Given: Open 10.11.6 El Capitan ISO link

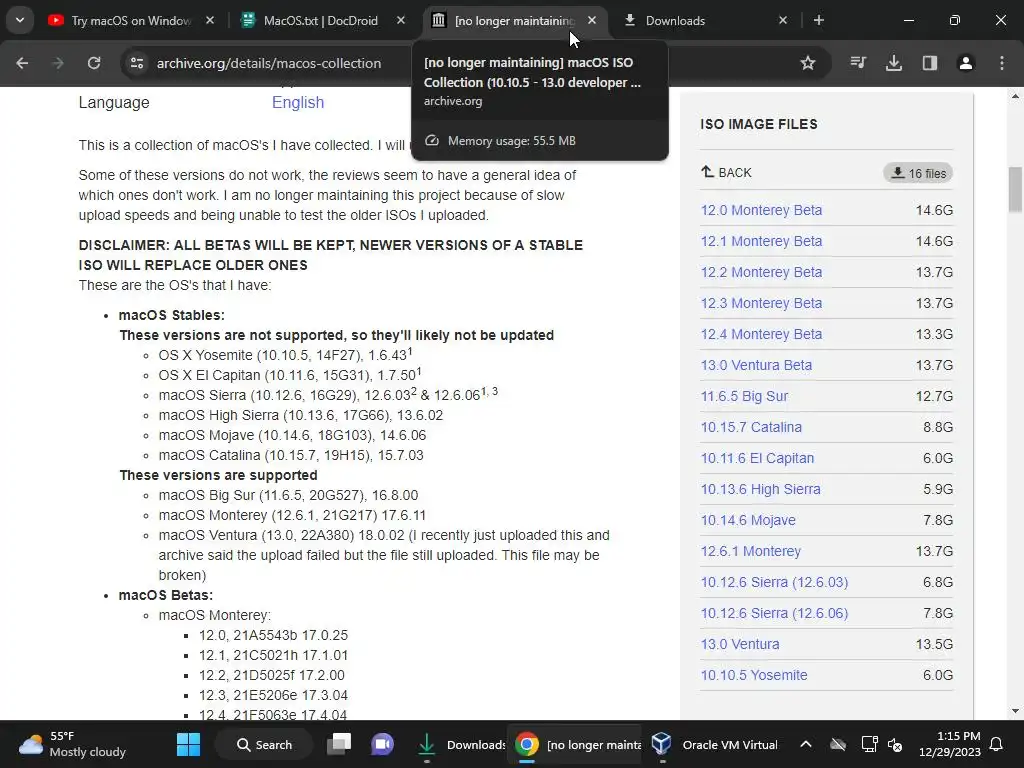Looking at the screenshot, I should [757, 458].
